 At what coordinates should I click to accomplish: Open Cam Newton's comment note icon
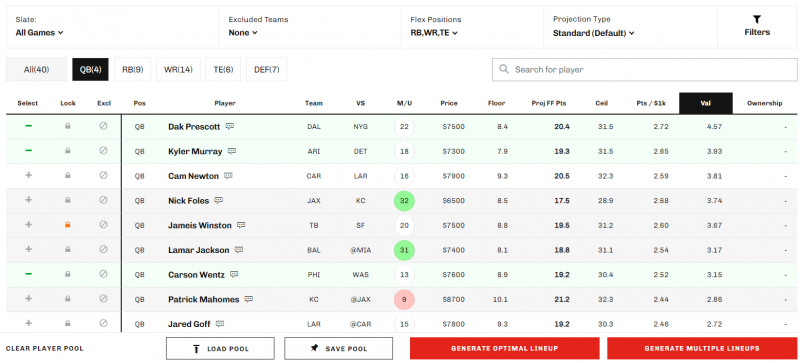(x=228, y=176)
